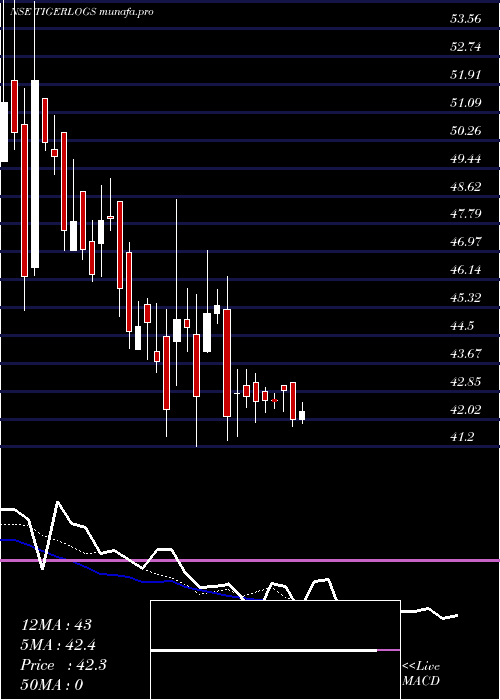Click the 51.91 price level label
The height and width of the screenshot is (700, 500).
(466, 75)
